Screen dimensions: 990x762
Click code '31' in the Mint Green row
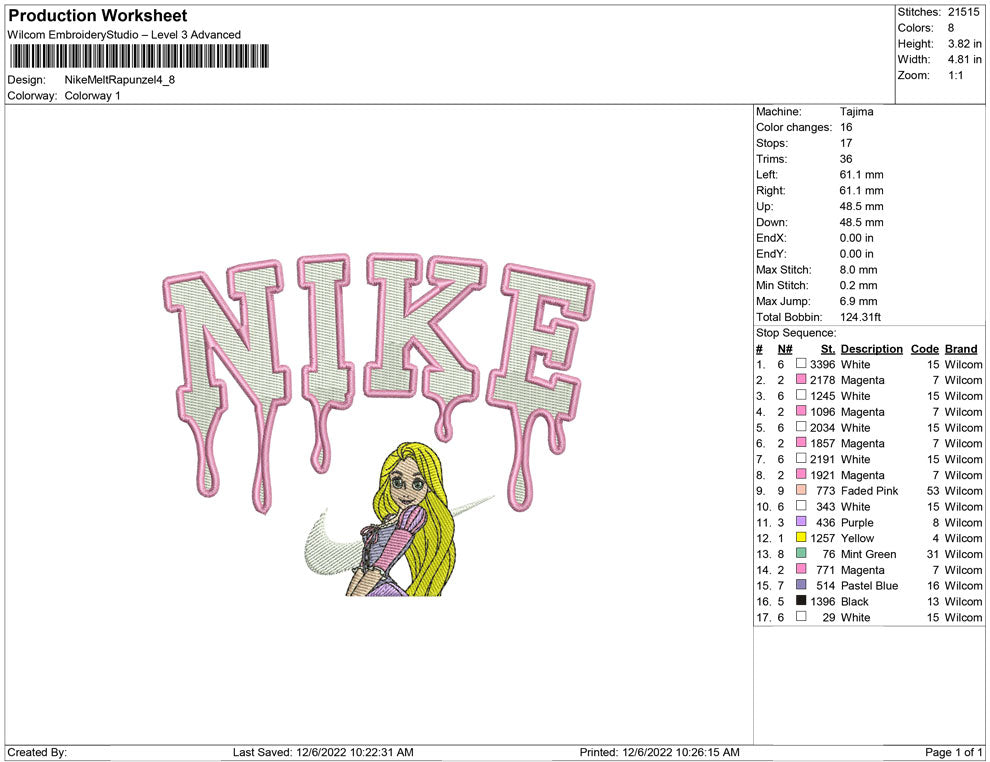point(933,554)
